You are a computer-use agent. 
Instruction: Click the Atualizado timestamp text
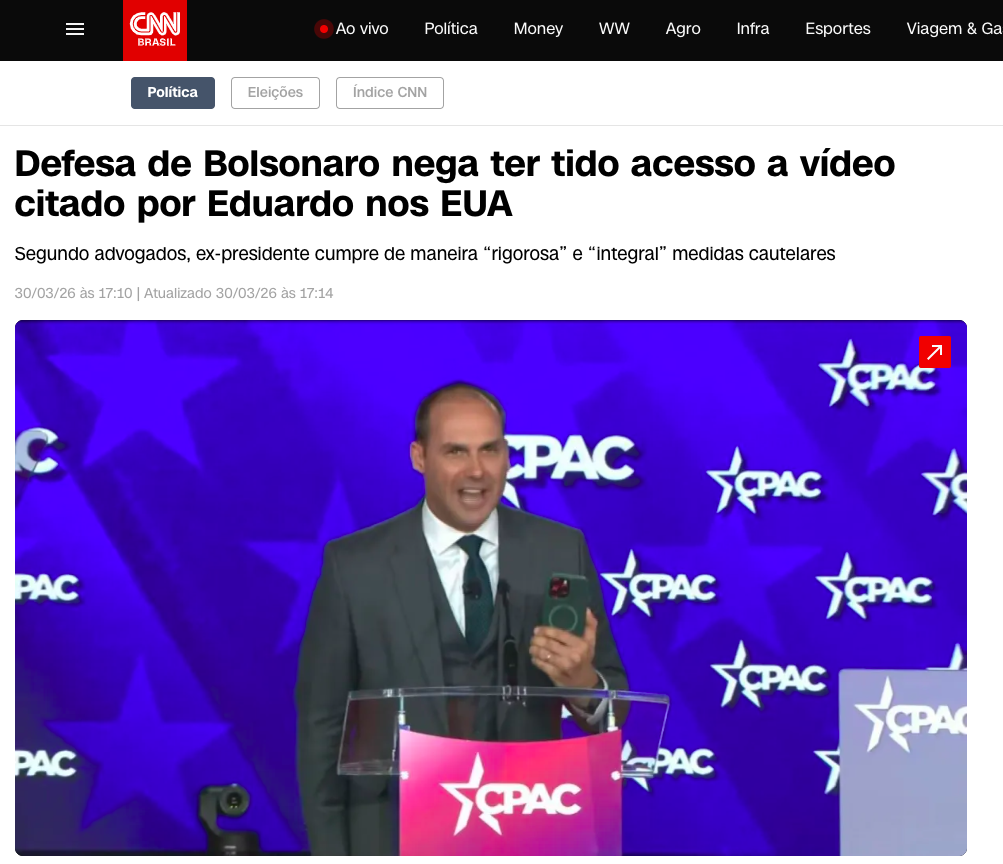tap(239, 294)
